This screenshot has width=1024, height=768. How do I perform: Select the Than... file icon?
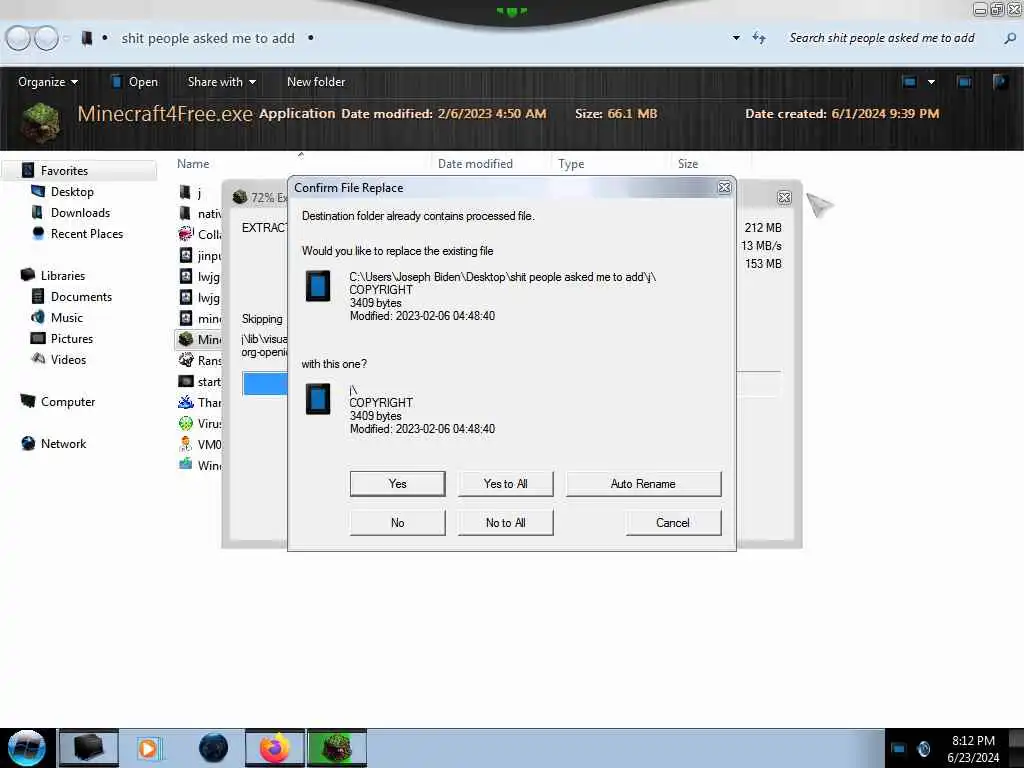pyautogui.click(x=185, y=402)
